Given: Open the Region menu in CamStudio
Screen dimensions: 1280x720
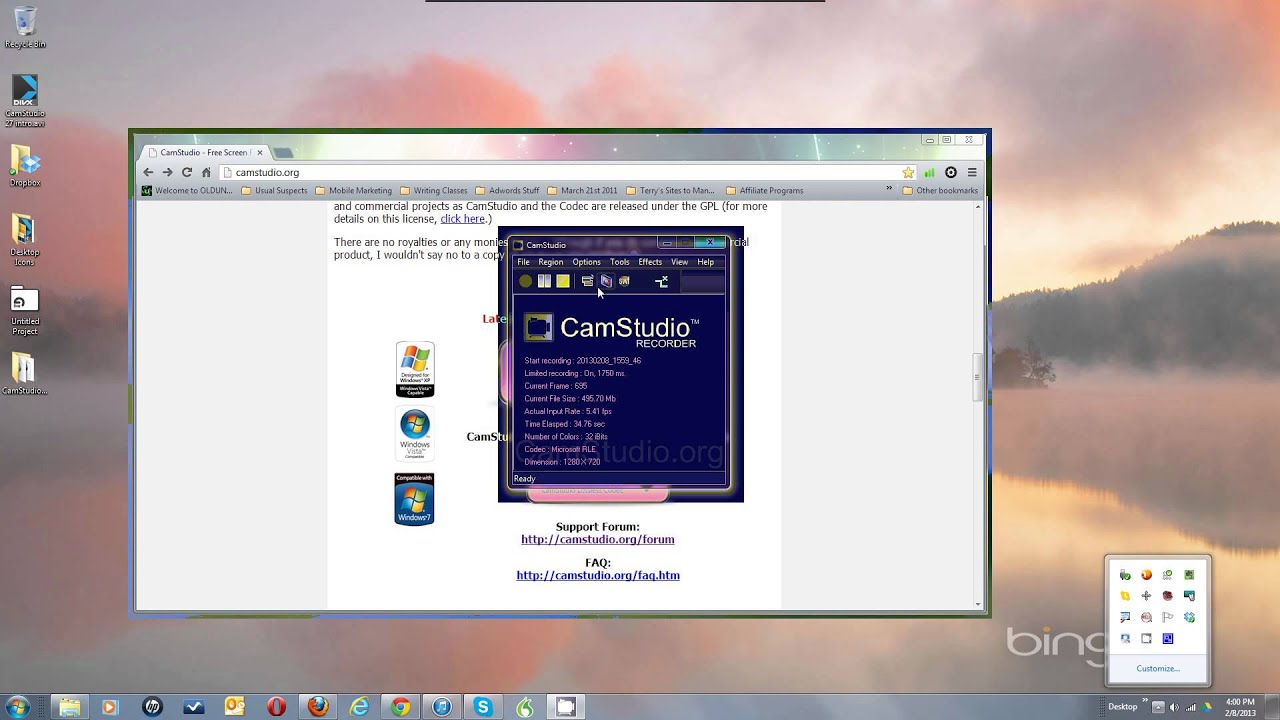Looking at the screenshot, I should (x=551, y=262).
